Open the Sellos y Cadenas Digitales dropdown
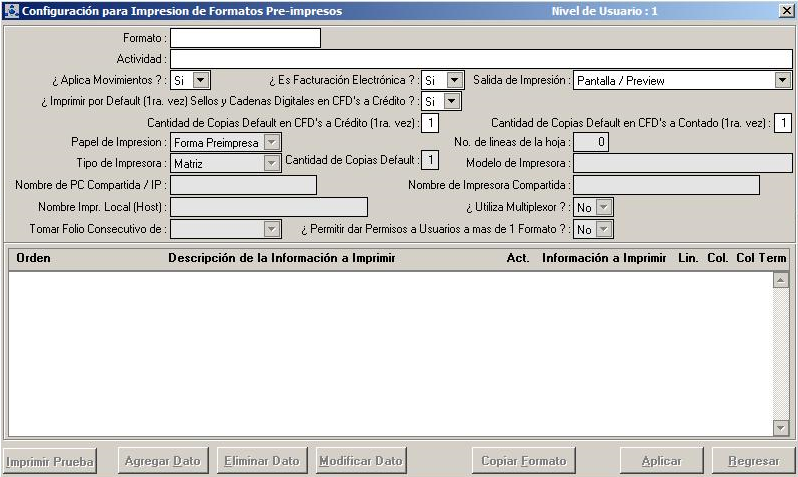 452,101
